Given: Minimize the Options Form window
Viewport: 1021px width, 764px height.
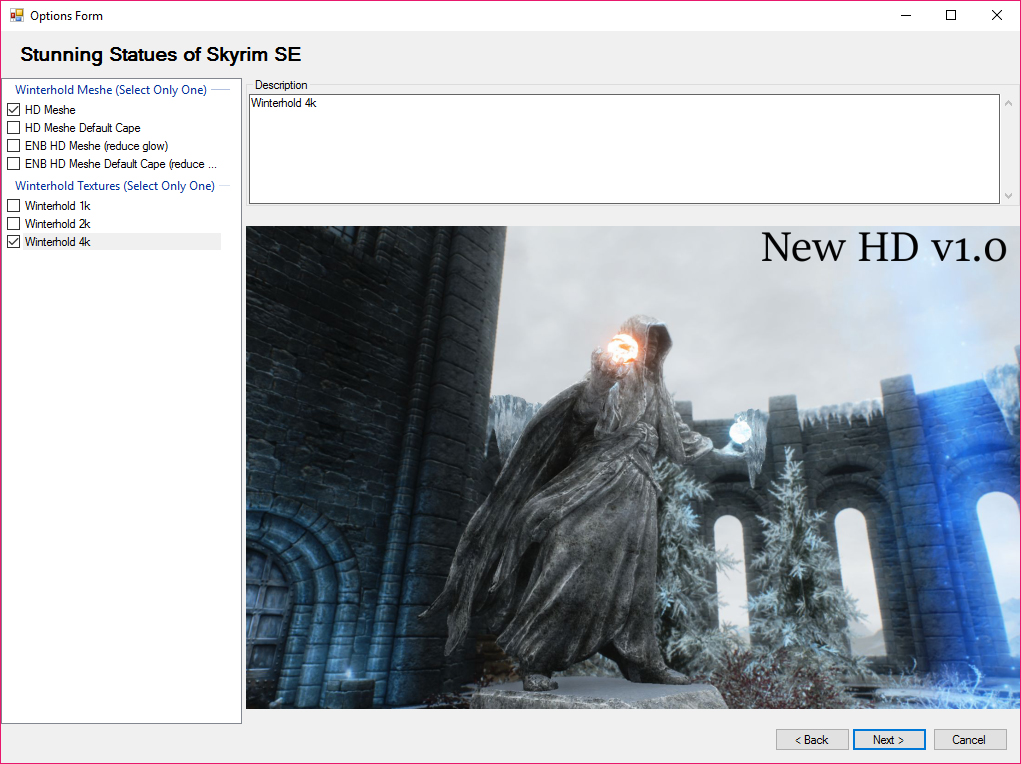Looking at the screenshot, I should click(906, 15).
